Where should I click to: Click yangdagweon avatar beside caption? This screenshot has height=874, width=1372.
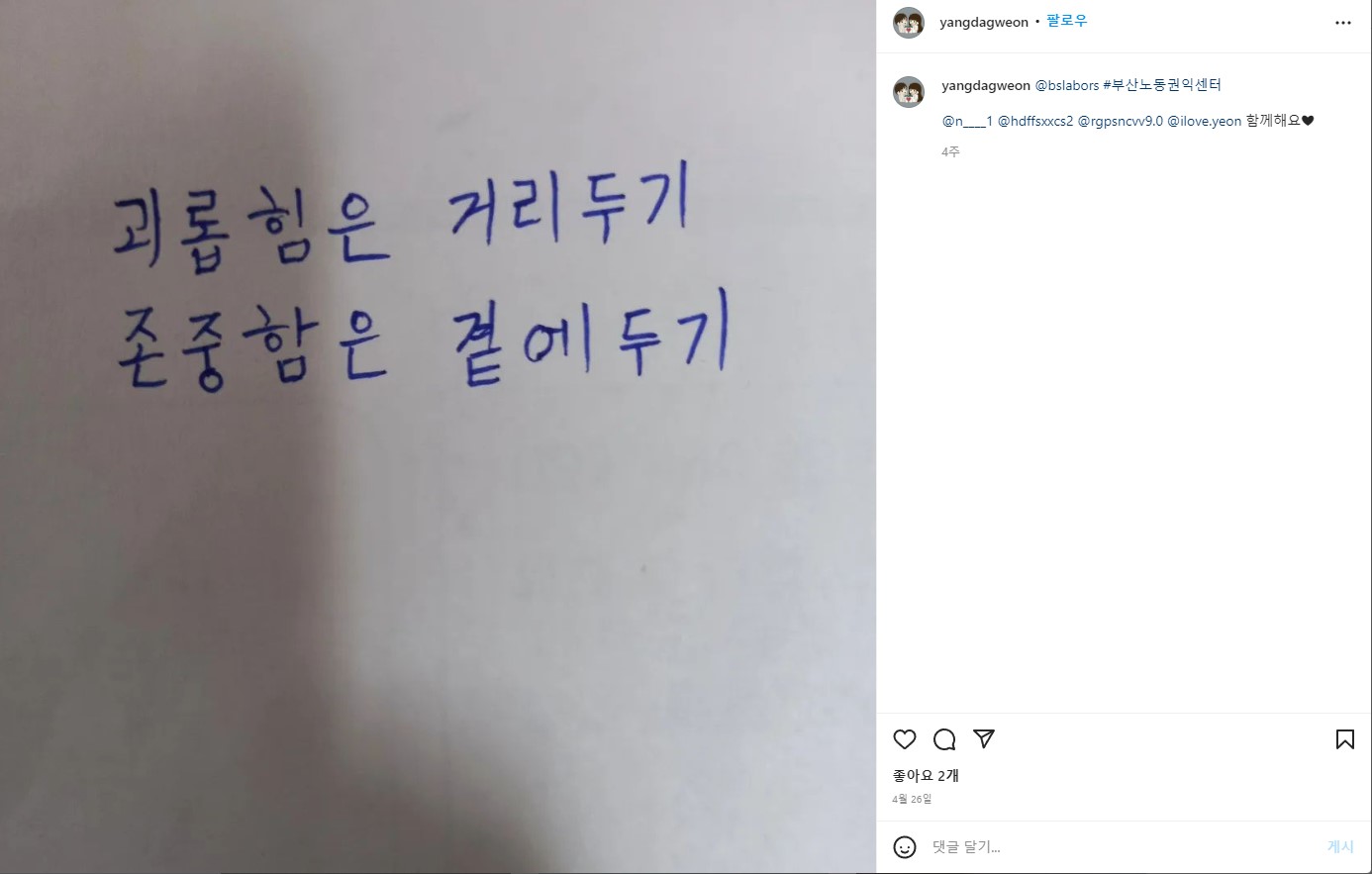click(x=909, y=92)
